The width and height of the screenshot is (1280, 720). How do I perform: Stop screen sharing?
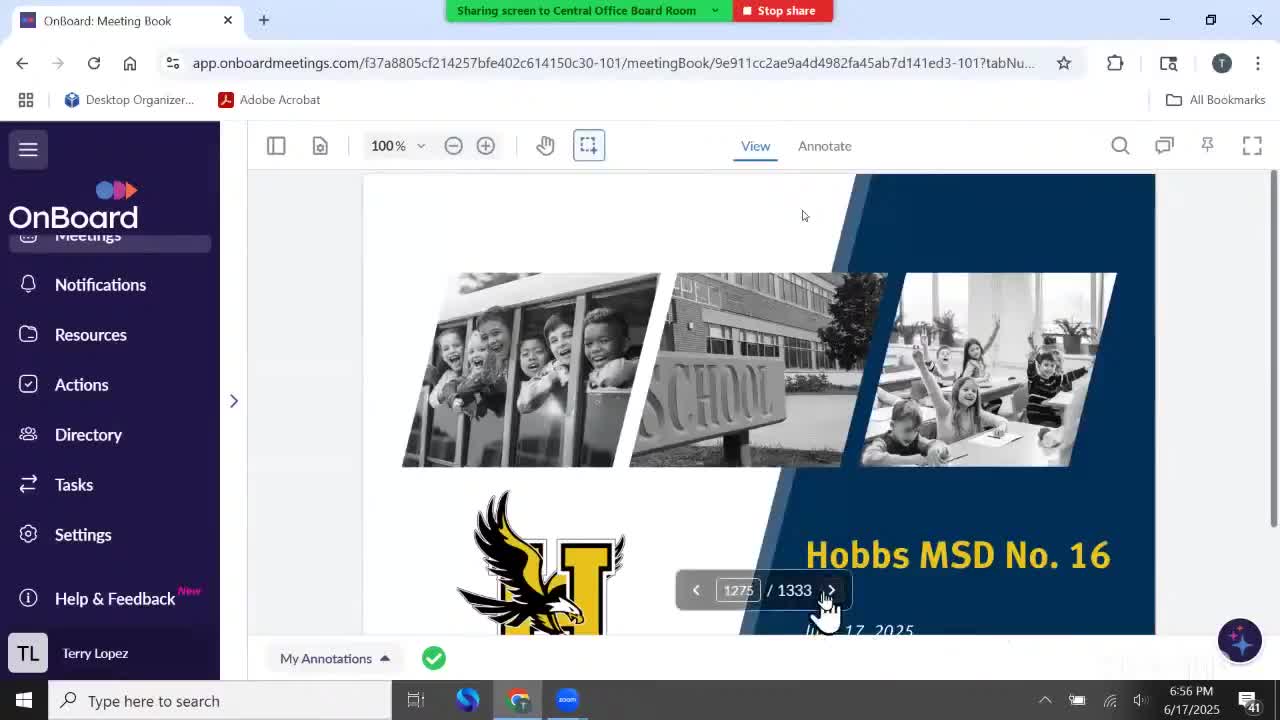point(781,11)
